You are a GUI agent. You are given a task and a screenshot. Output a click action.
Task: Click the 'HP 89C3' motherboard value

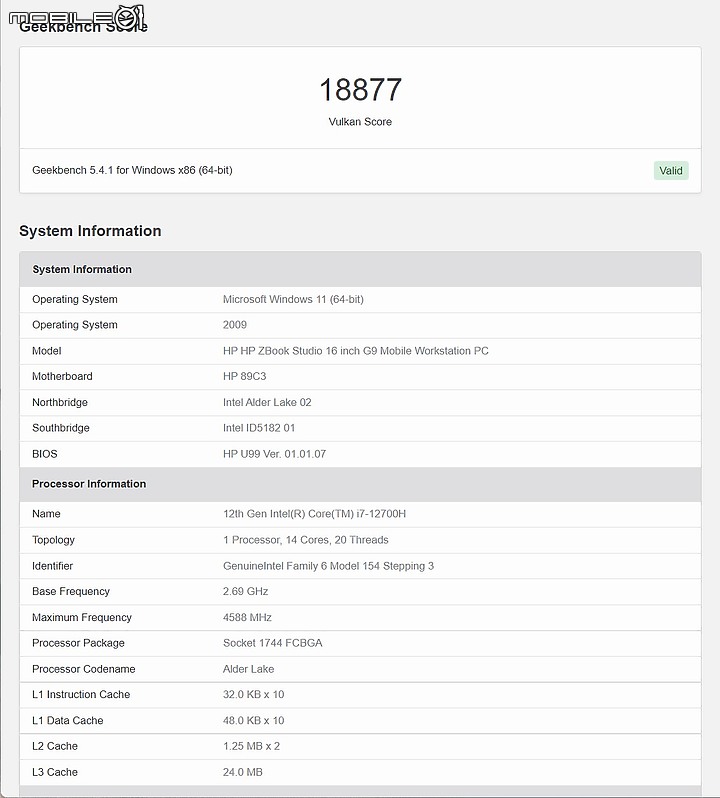click(244, 376)
